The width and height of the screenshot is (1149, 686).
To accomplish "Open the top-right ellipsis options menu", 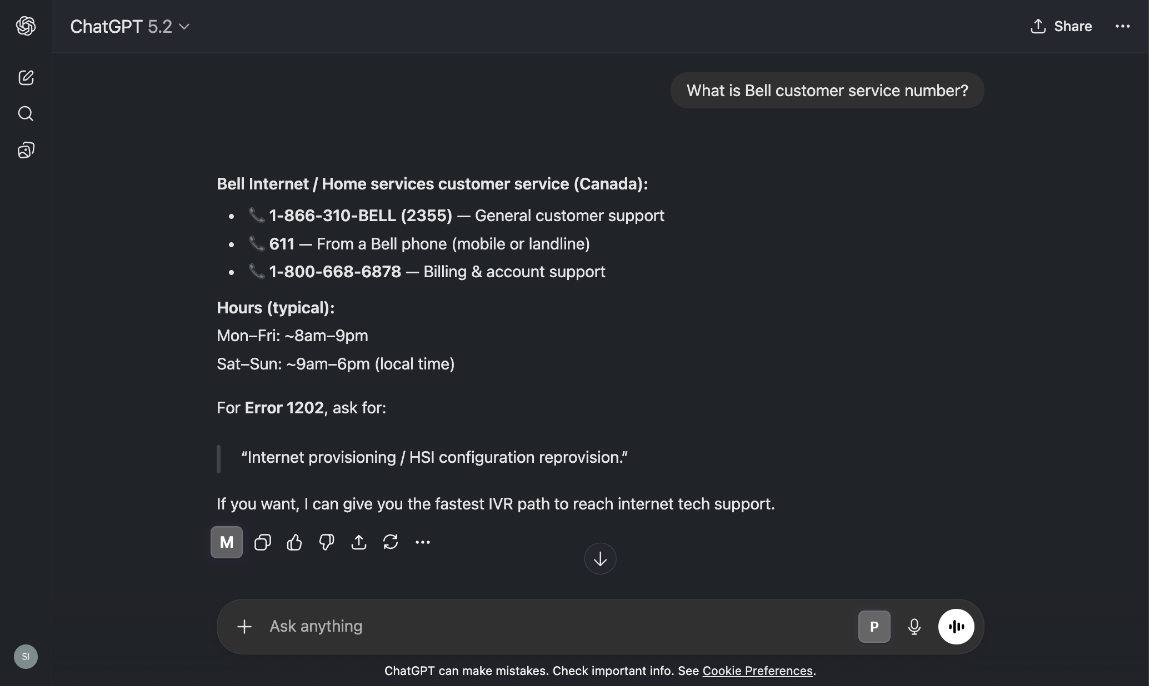I will pos(1122,26).
